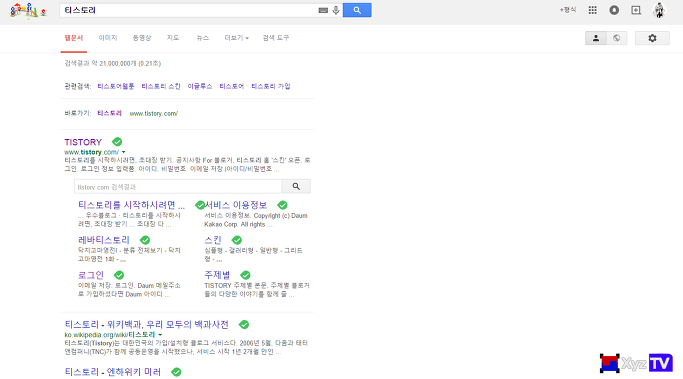Click checkmark beside 티스토리를 시작하시려면 sitelink
This screenshot has height=379, width=683.
200,205
